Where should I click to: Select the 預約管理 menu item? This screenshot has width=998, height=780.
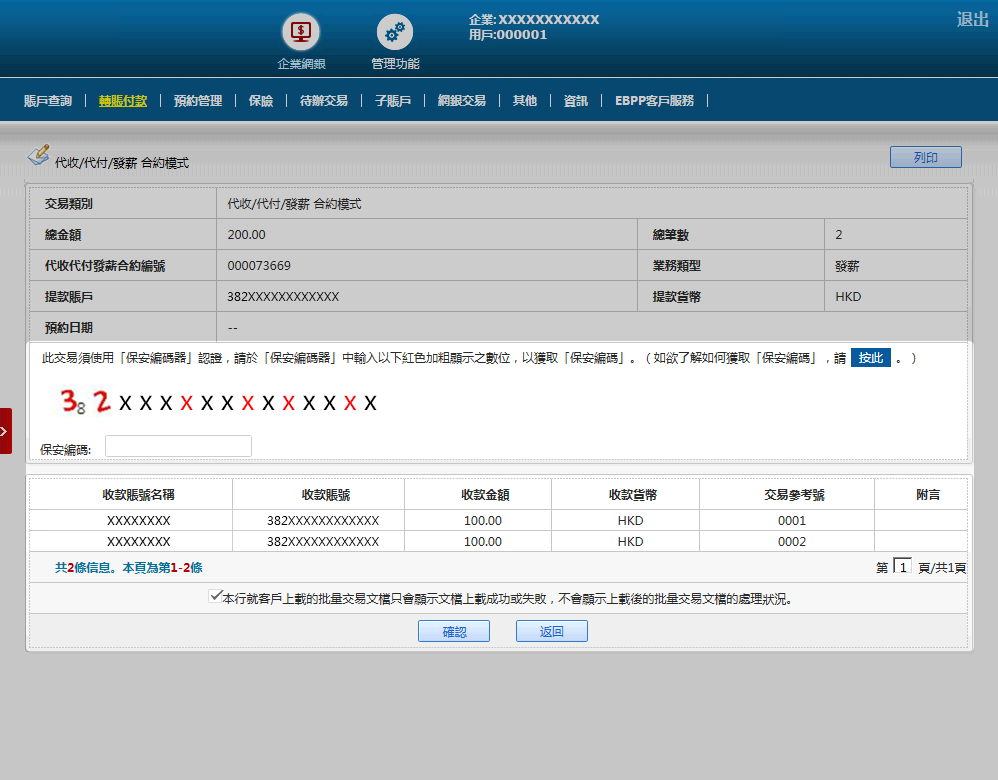point(198,101)
